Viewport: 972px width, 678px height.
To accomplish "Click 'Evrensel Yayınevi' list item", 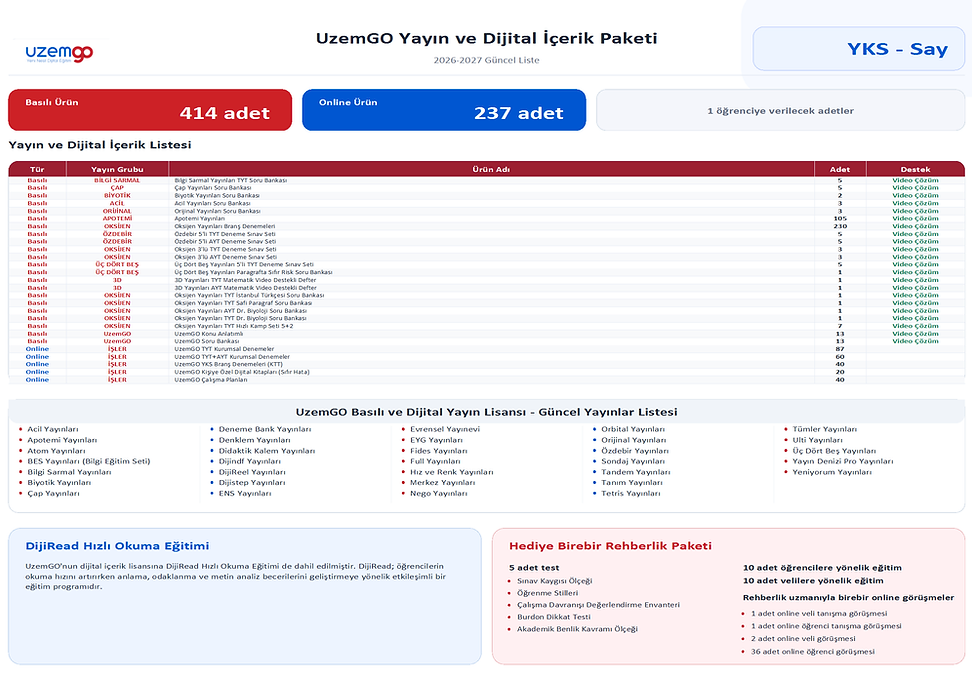I will click(445, 429).
